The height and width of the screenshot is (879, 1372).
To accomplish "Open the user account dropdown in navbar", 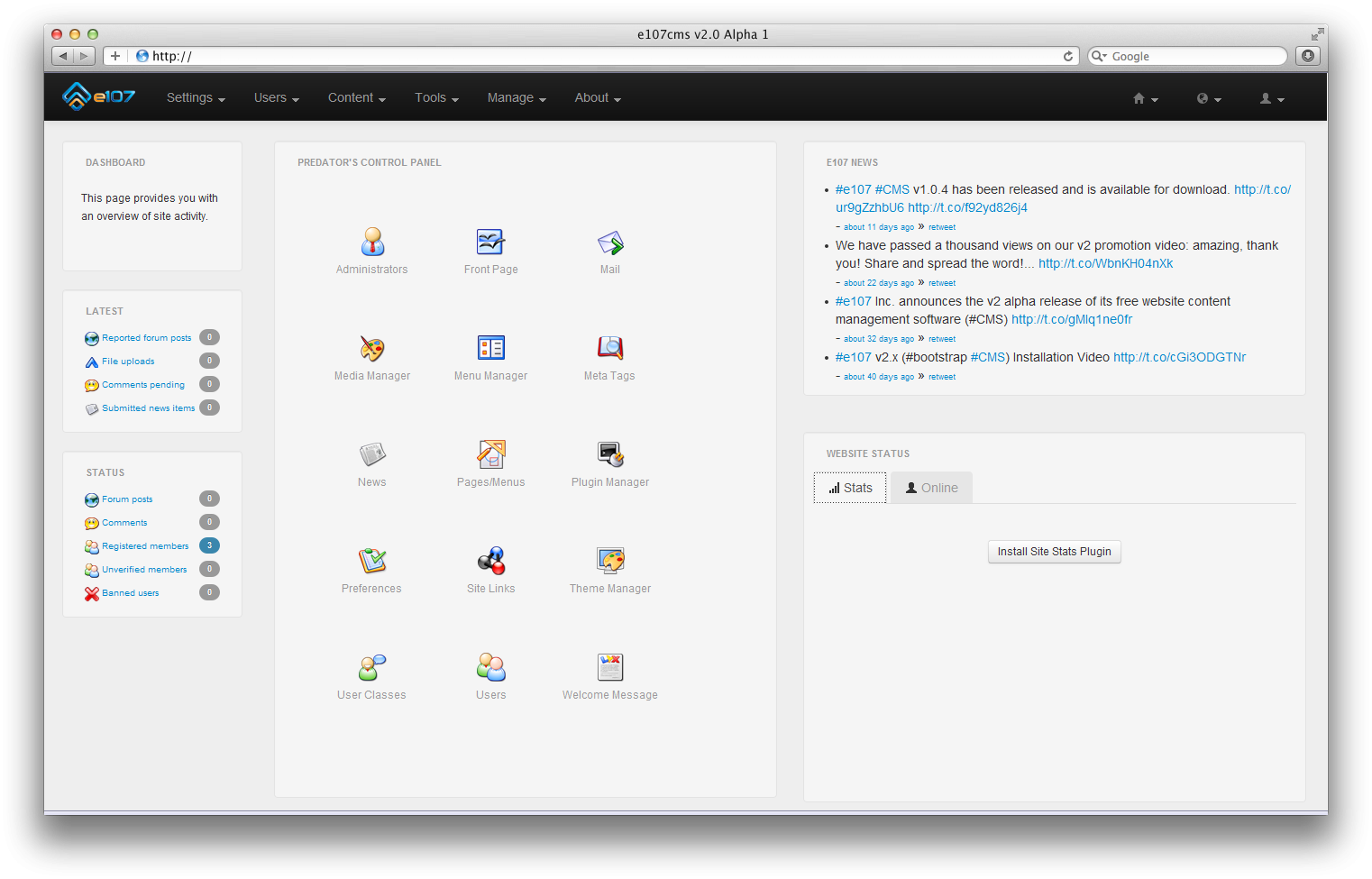I will pyautogui.click(x=1271, y=98).
